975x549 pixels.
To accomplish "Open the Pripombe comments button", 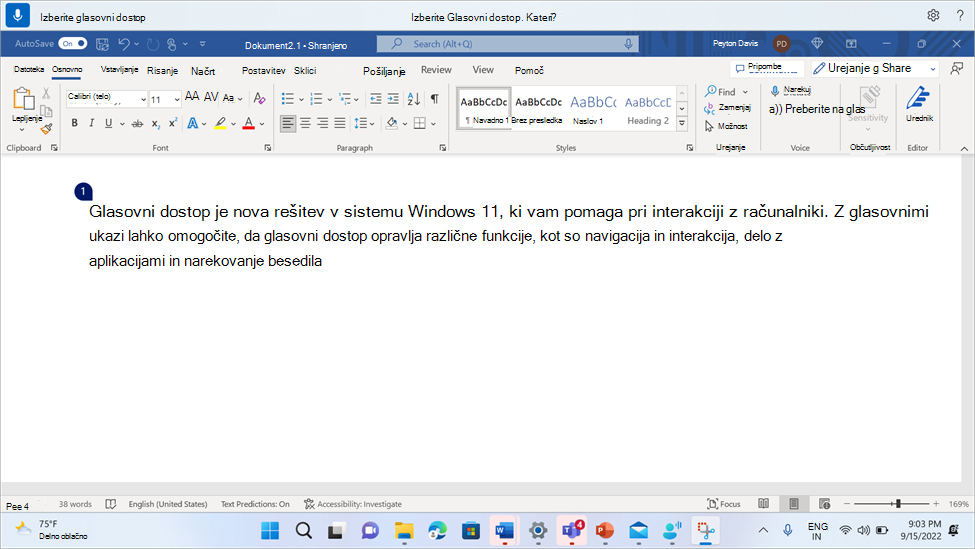I will coord(767,67).
